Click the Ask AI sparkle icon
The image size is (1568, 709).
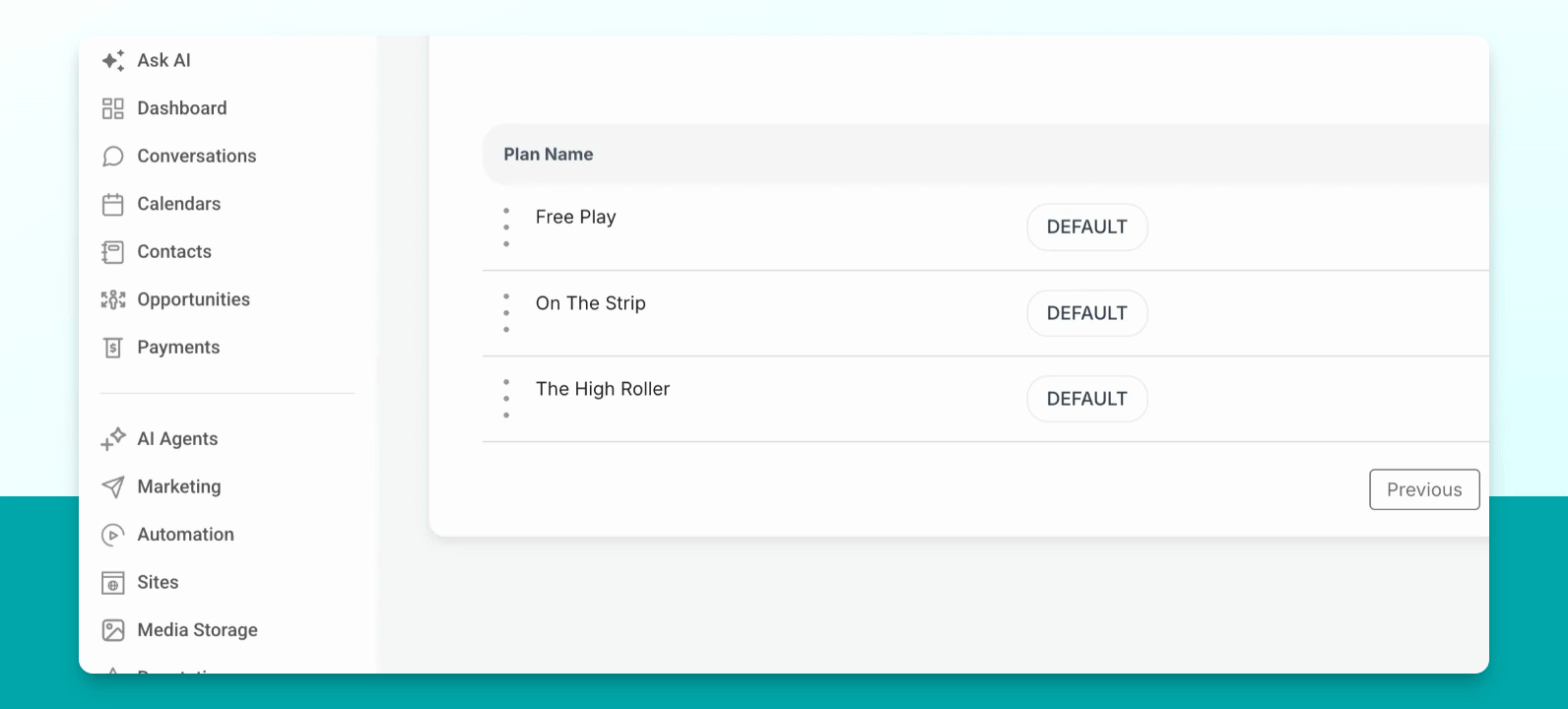(x=113, y=61)
